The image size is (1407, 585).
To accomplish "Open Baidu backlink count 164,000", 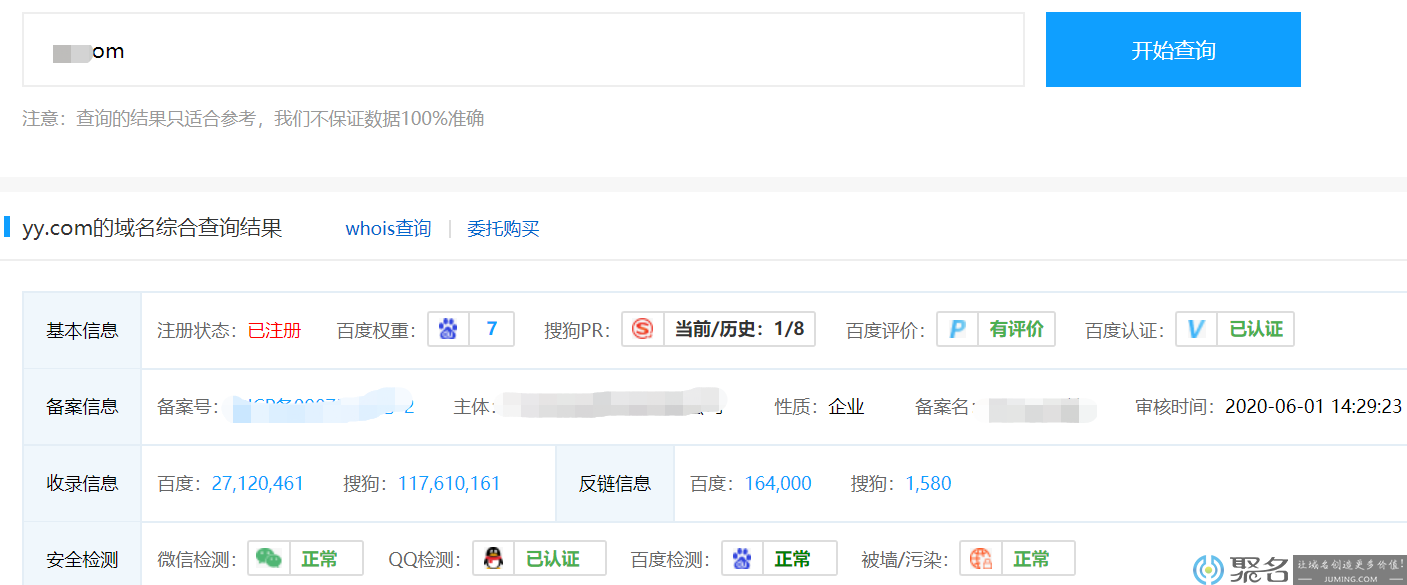I will tap(778, 484).
